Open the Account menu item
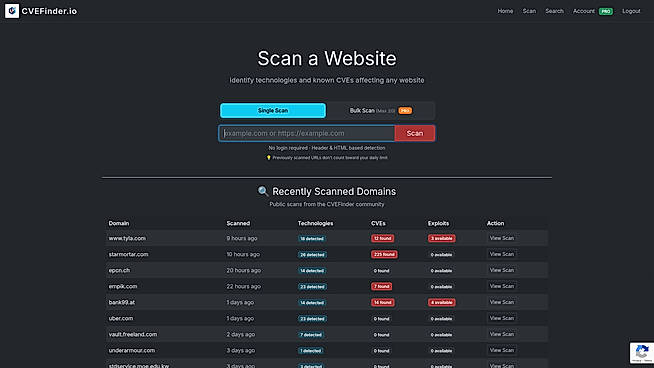Screen dimensions: 654x368 (584, 11)
